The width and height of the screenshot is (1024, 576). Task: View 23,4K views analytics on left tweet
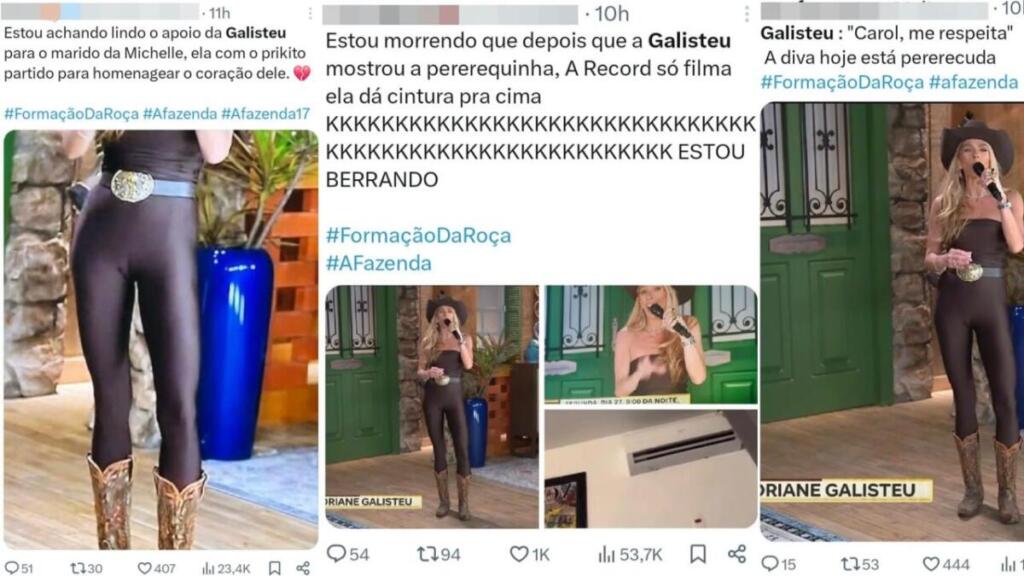tap(226, 568)
